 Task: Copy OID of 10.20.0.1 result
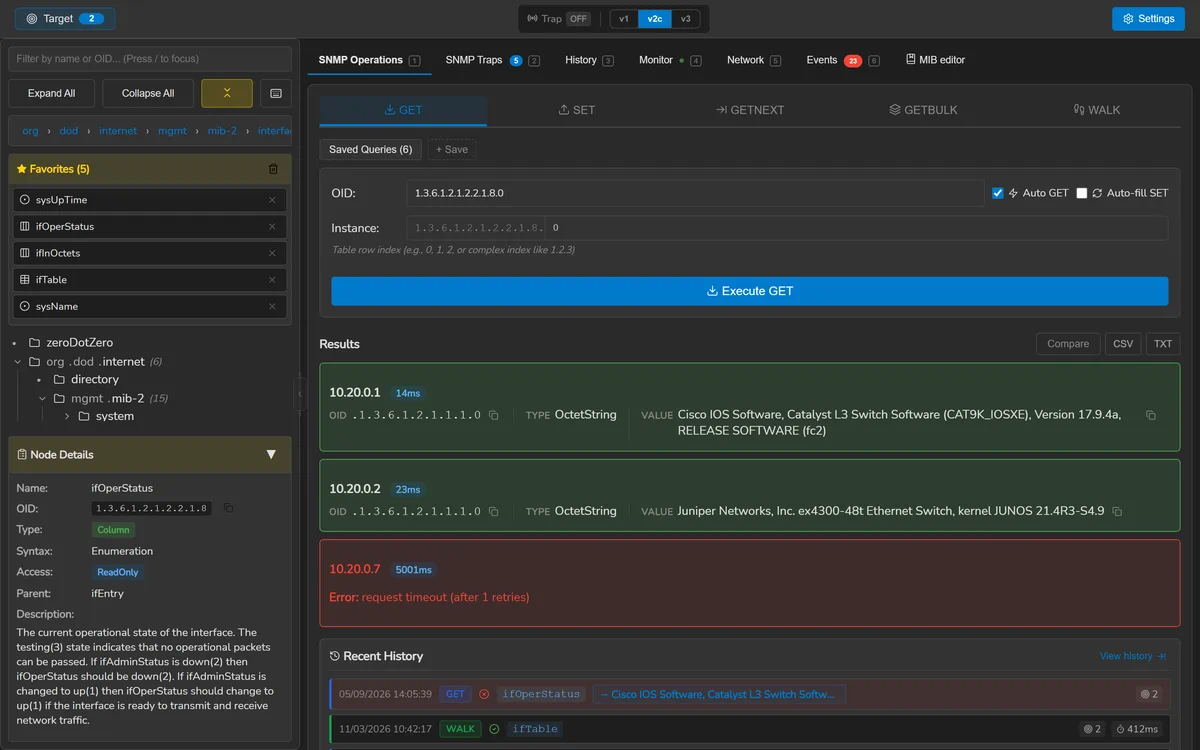(x=493, y=415)
